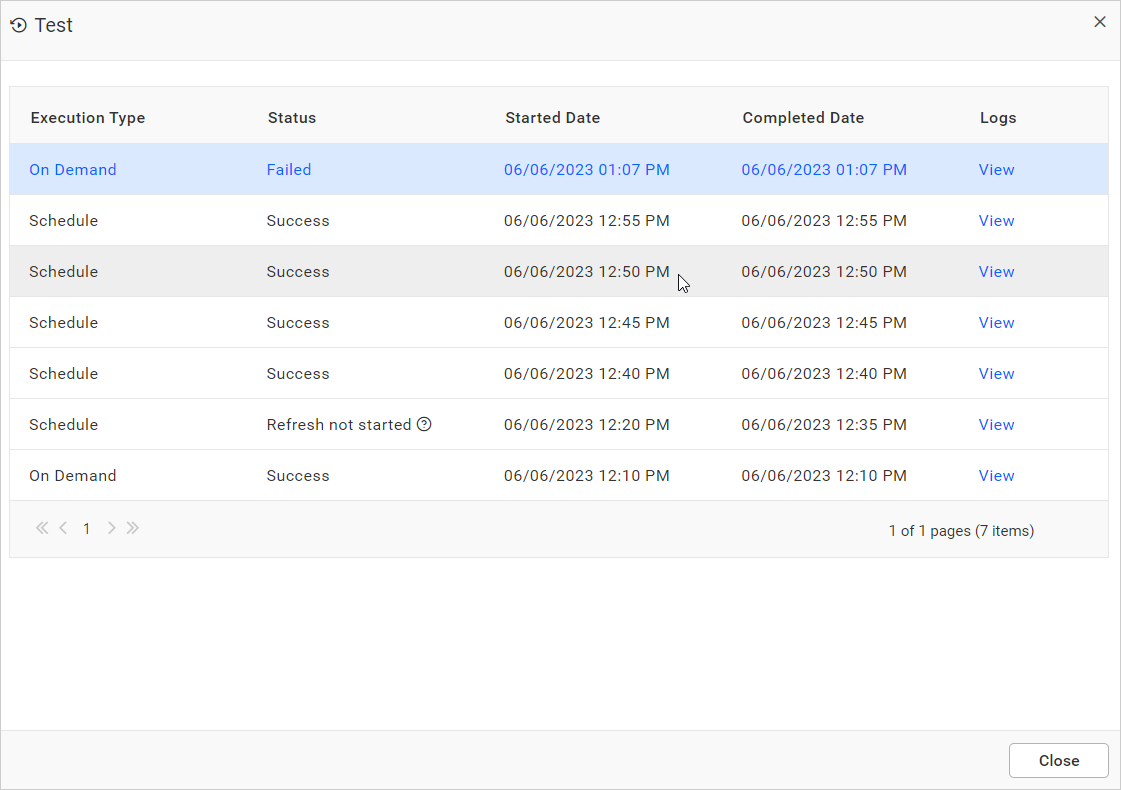Close the dialog with the X icon
1121x790 pixels.
click(1100, 22)
